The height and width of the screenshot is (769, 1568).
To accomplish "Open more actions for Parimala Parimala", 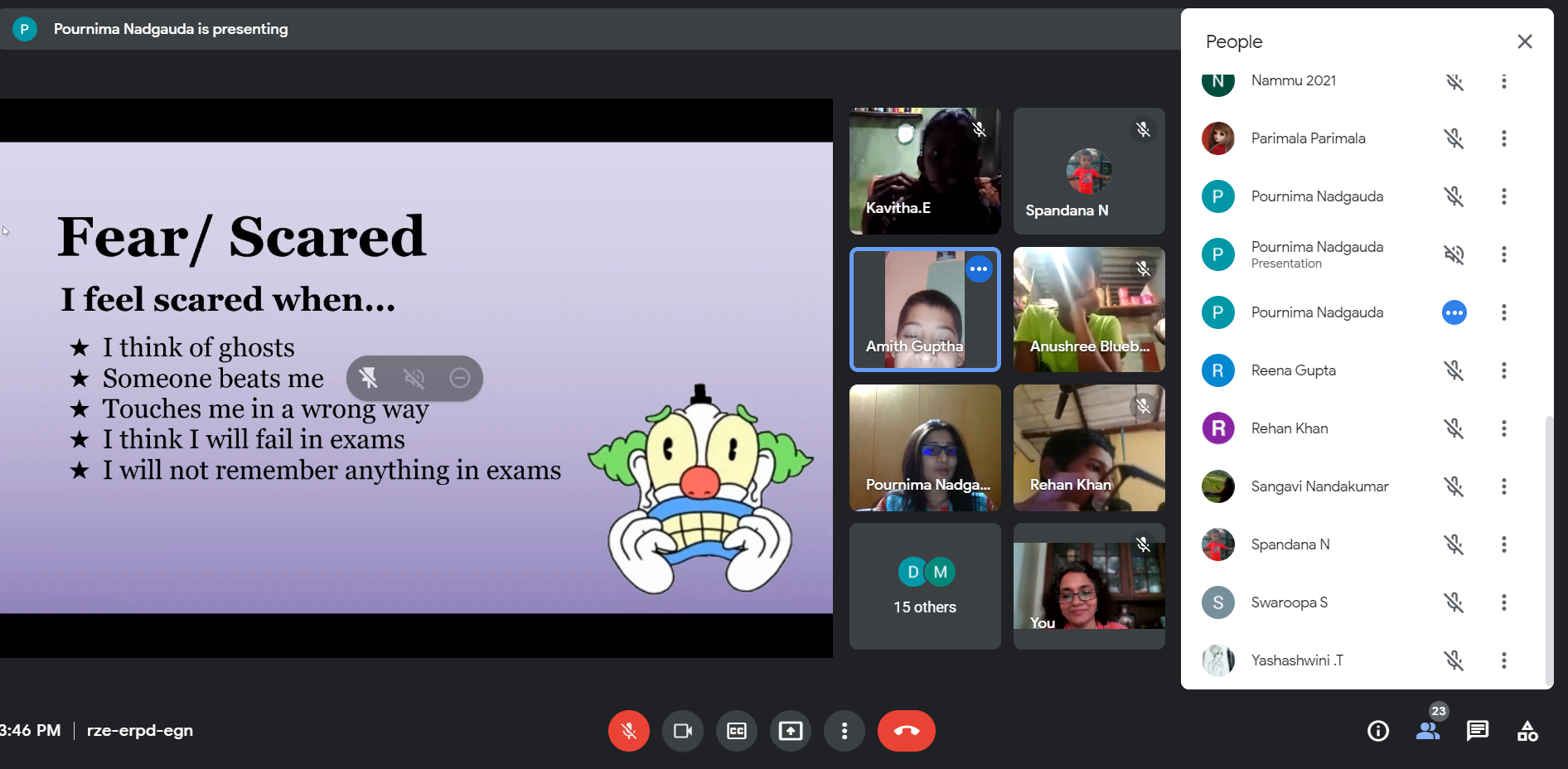I will (x=1504, y=138).
